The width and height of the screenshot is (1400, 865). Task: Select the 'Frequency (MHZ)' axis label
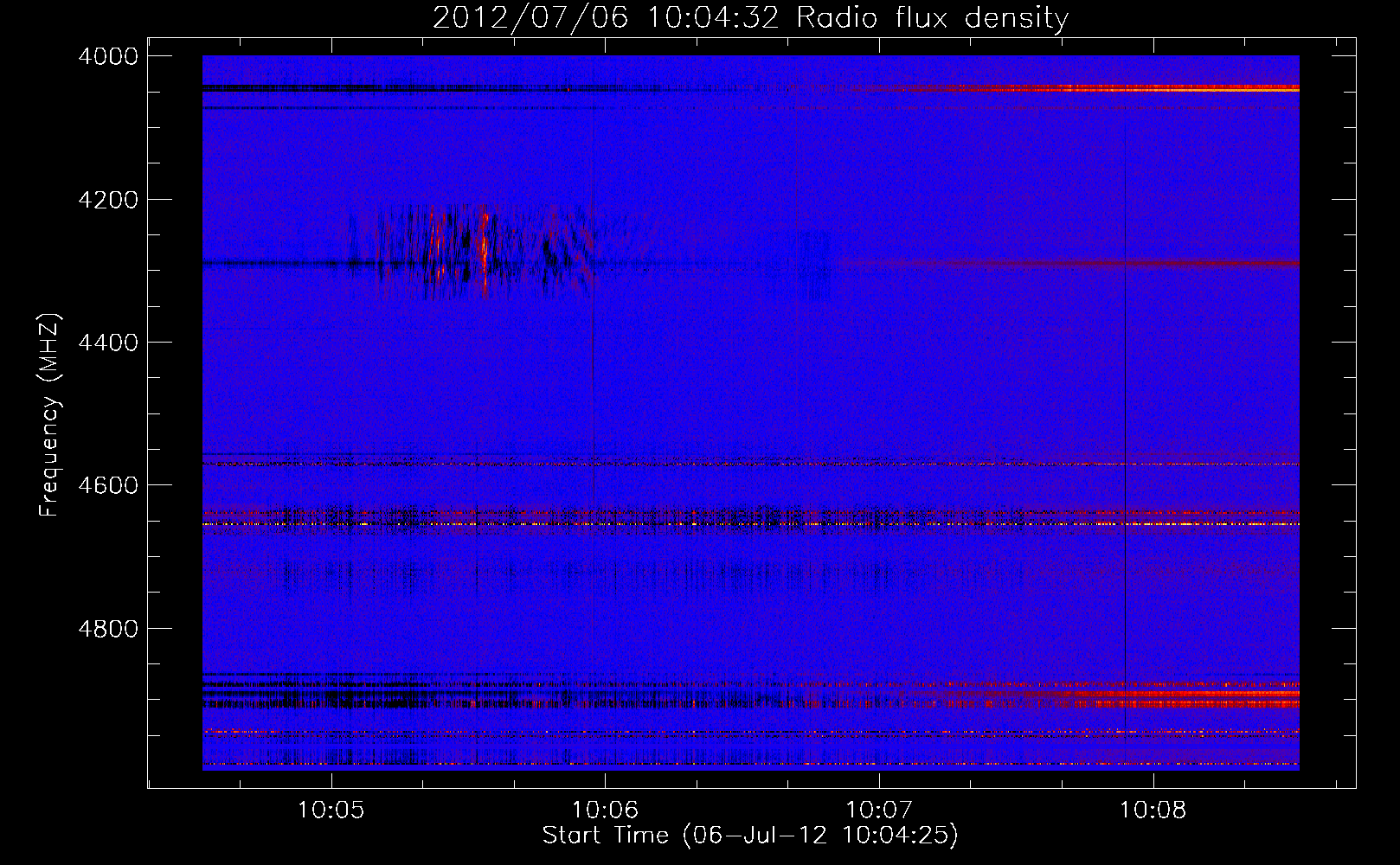[49, 415]
